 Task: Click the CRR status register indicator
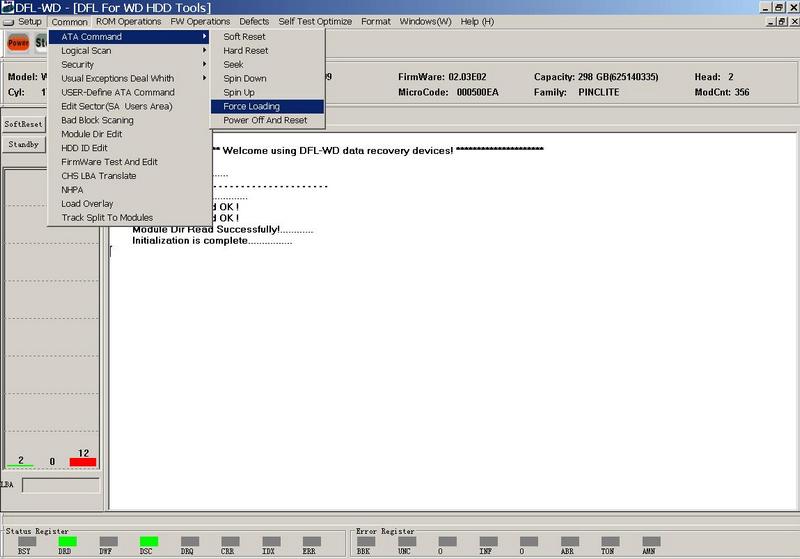(230, 542)
